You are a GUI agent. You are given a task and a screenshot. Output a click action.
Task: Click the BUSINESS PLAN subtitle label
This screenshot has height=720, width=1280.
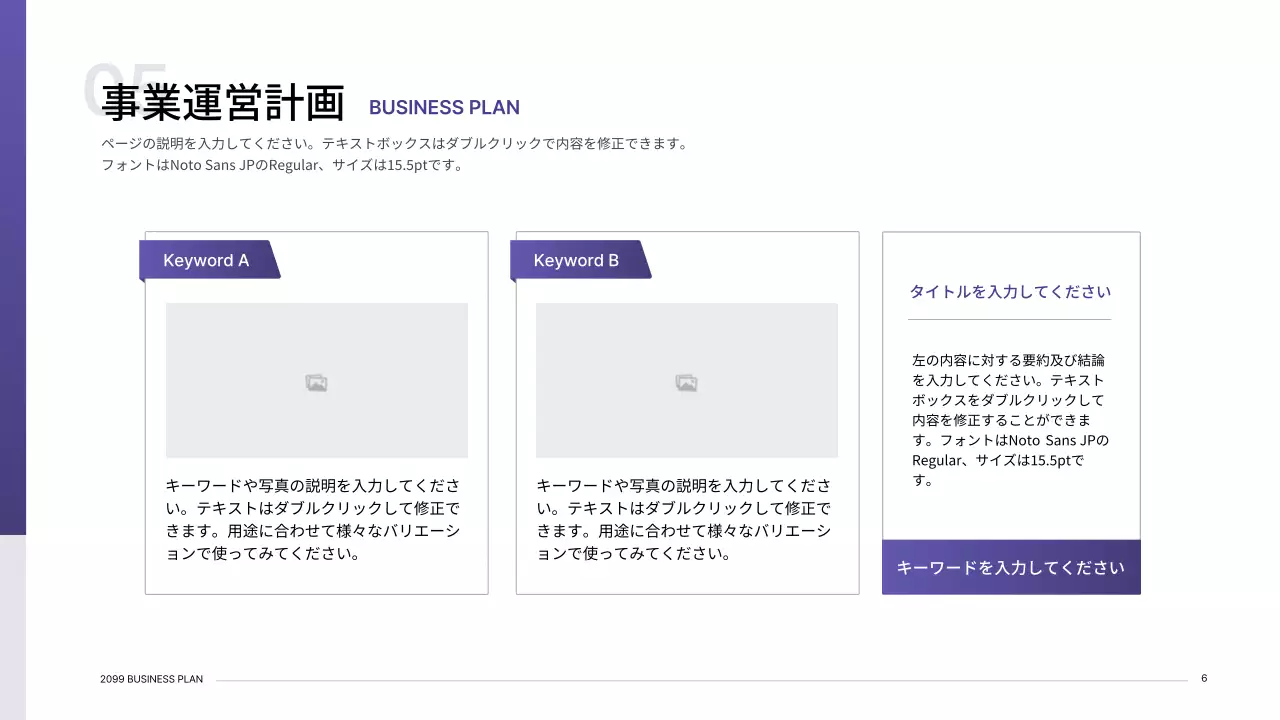pyautogui.click(x=444, y=107)
